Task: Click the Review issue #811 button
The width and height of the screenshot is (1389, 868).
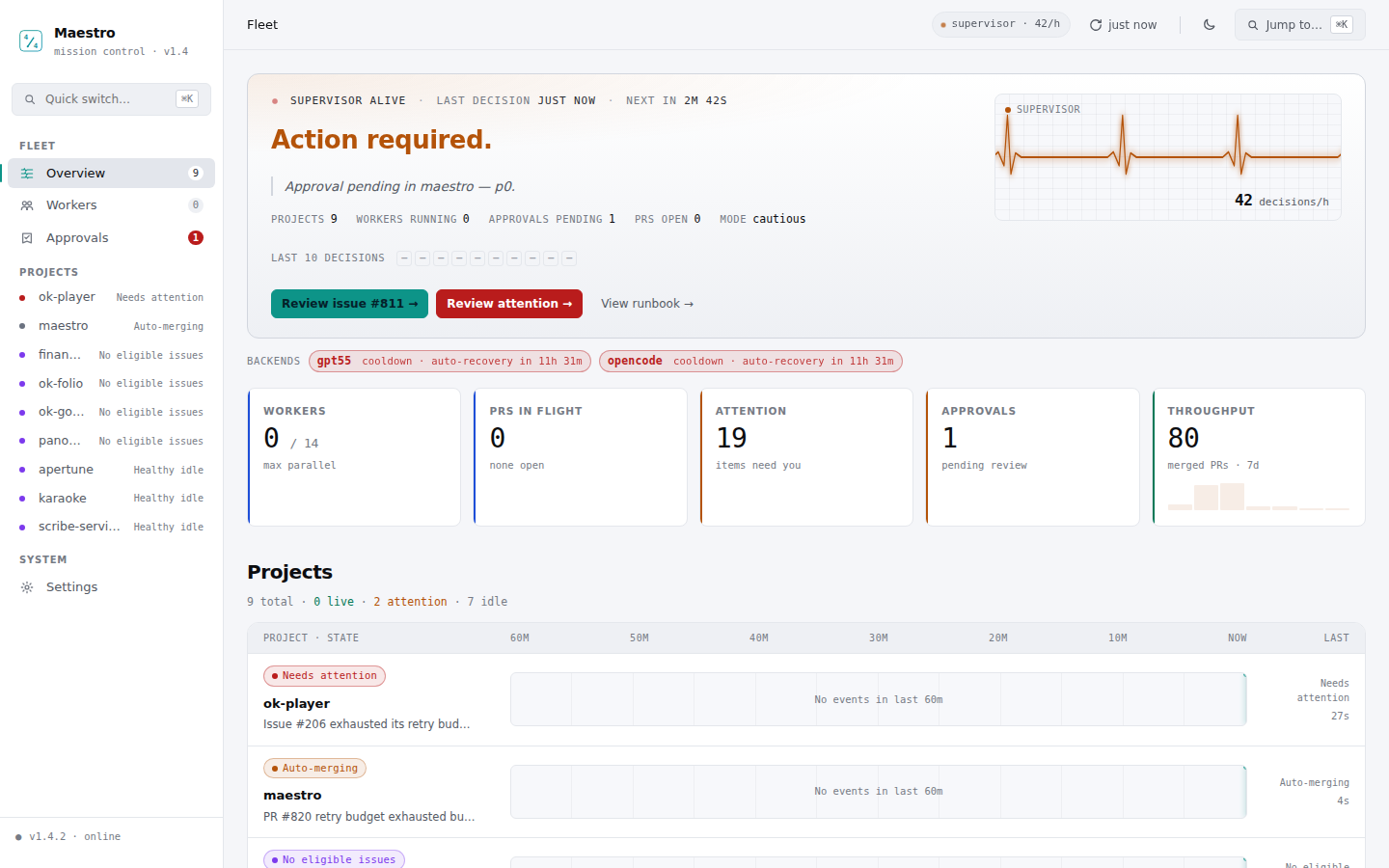Action: coord(349,304)
